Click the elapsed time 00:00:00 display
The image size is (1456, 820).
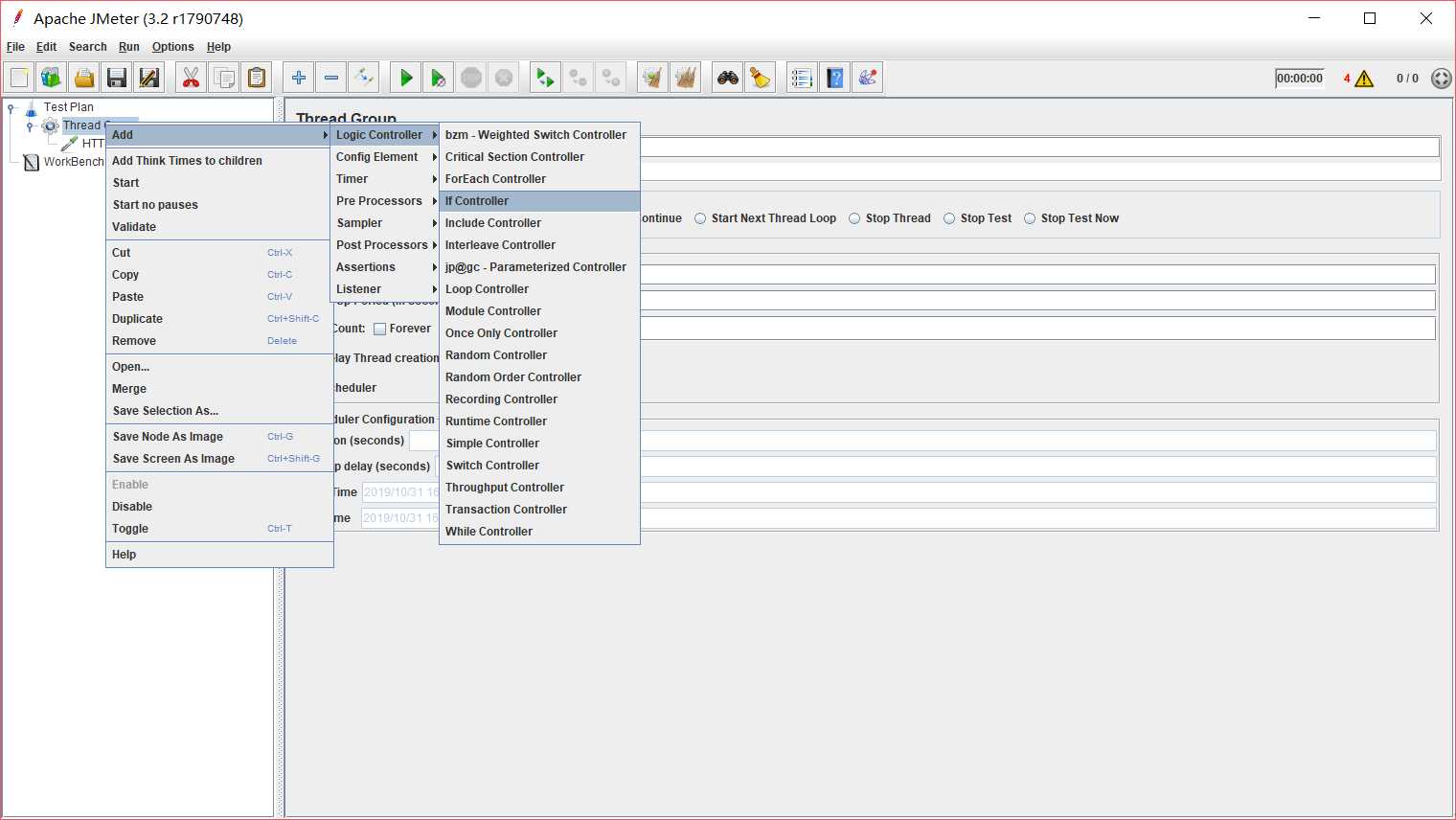click(1300, 79)
